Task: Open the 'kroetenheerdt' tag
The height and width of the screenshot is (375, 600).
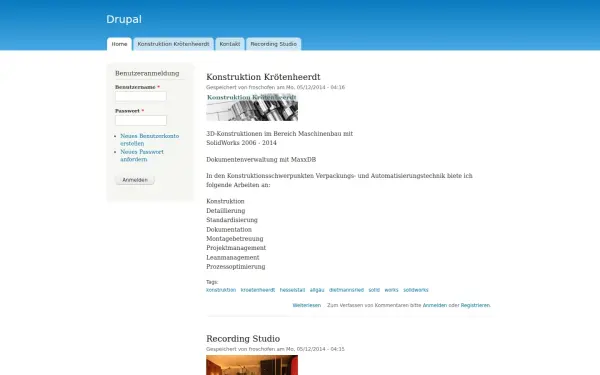Action: pos(258,290)
